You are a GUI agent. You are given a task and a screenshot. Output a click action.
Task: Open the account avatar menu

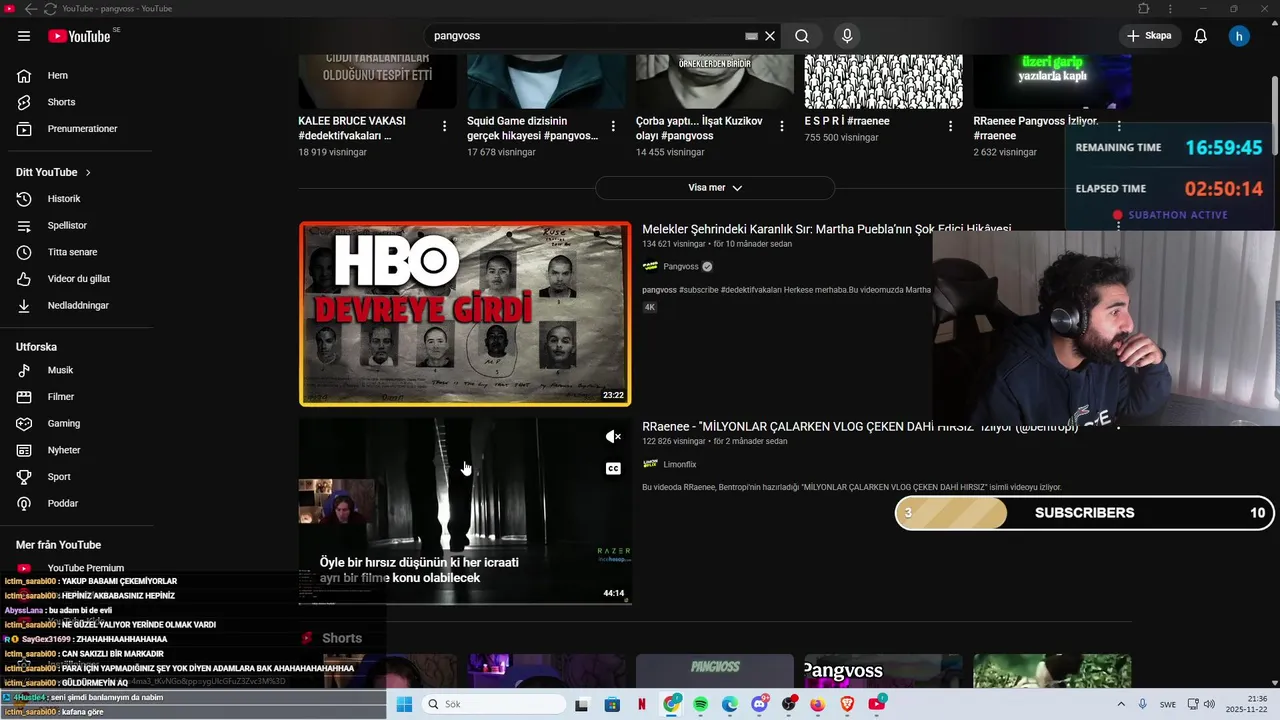tap(1239, 36)
